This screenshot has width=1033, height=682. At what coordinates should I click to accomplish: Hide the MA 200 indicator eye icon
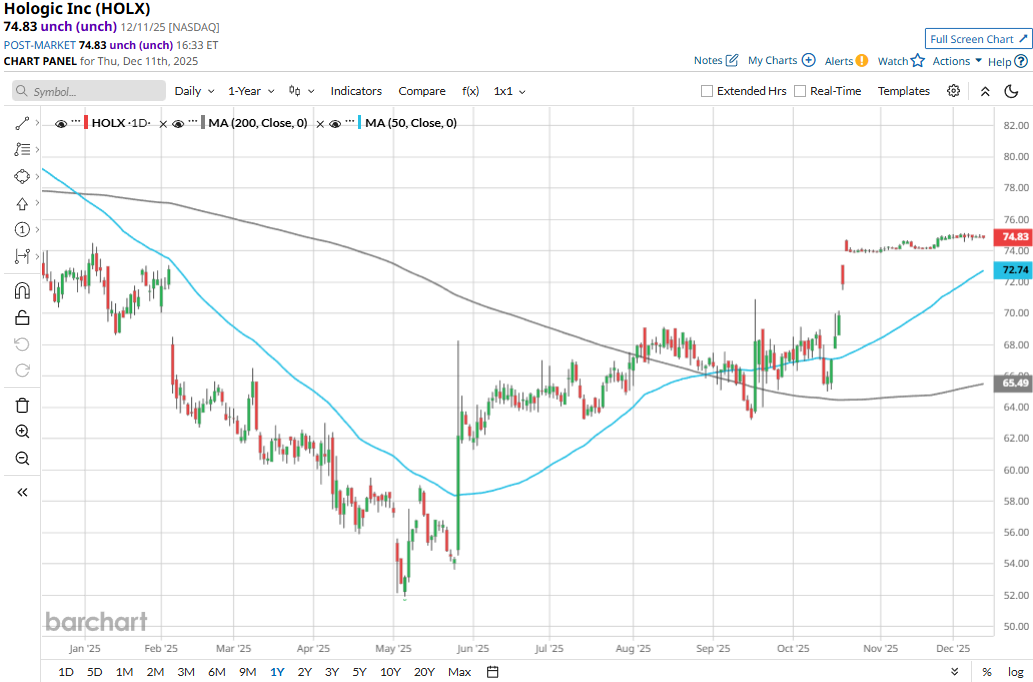pos(178,123)
